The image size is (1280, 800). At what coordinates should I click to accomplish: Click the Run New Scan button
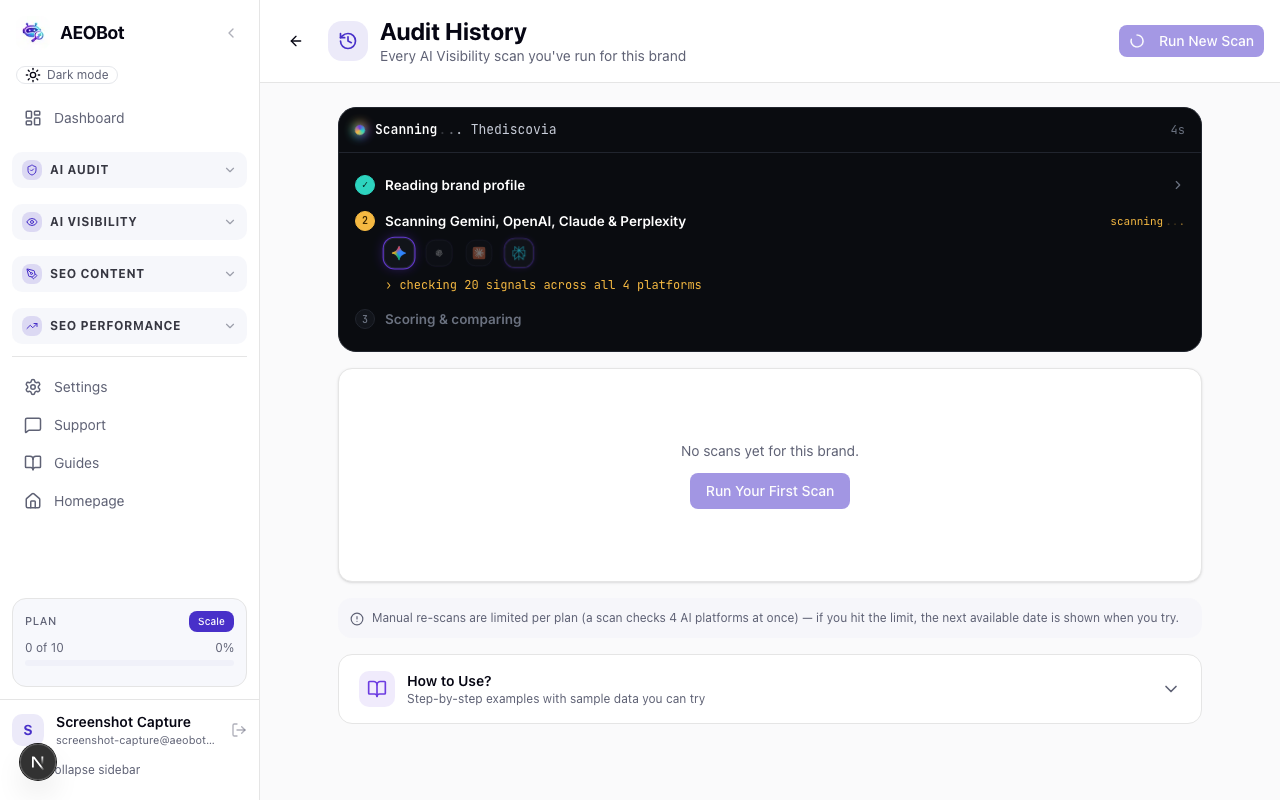pos(1191,41)
